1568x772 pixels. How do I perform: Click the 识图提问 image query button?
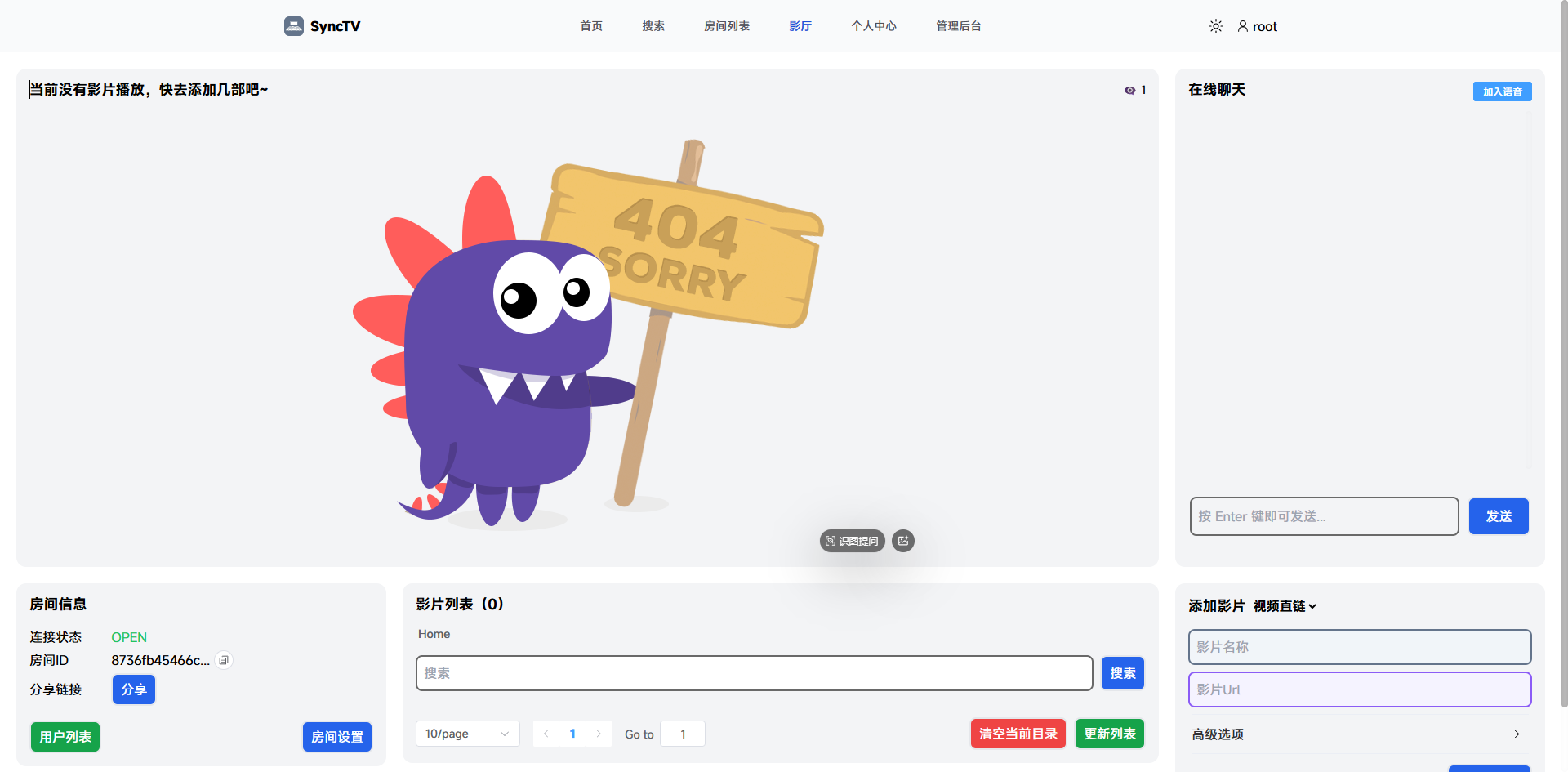[x=853, y=541]
